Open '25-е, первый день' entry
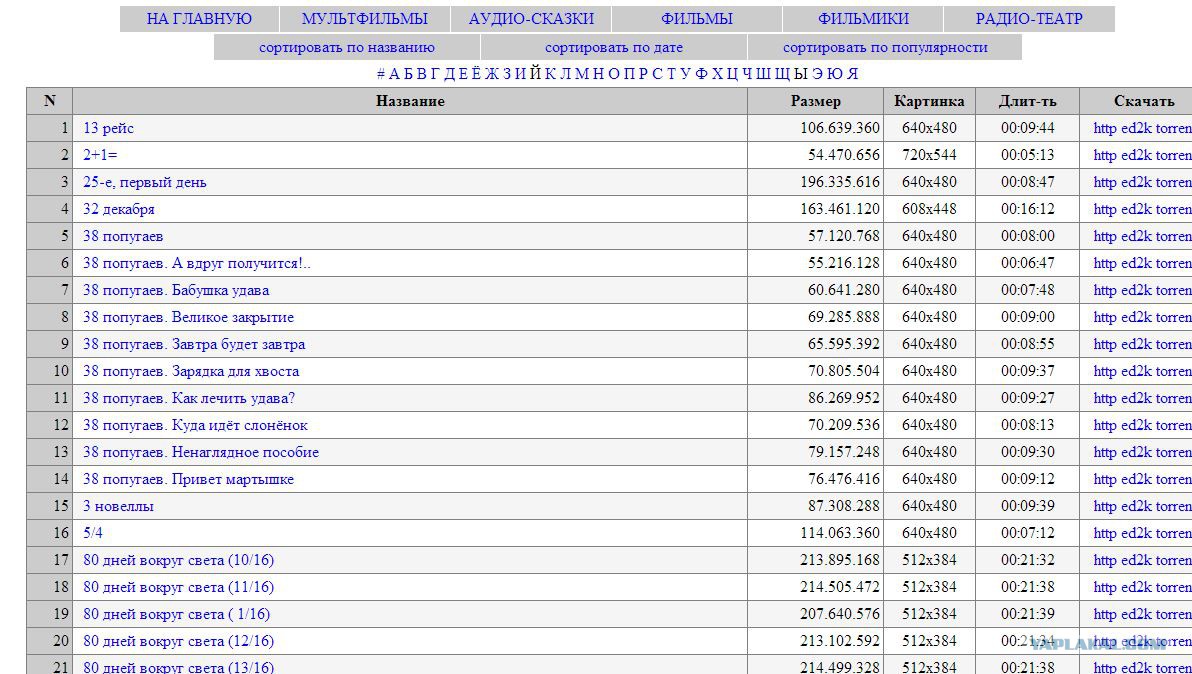The height and width of the screenshot is (674, 1192). point(144,182)
